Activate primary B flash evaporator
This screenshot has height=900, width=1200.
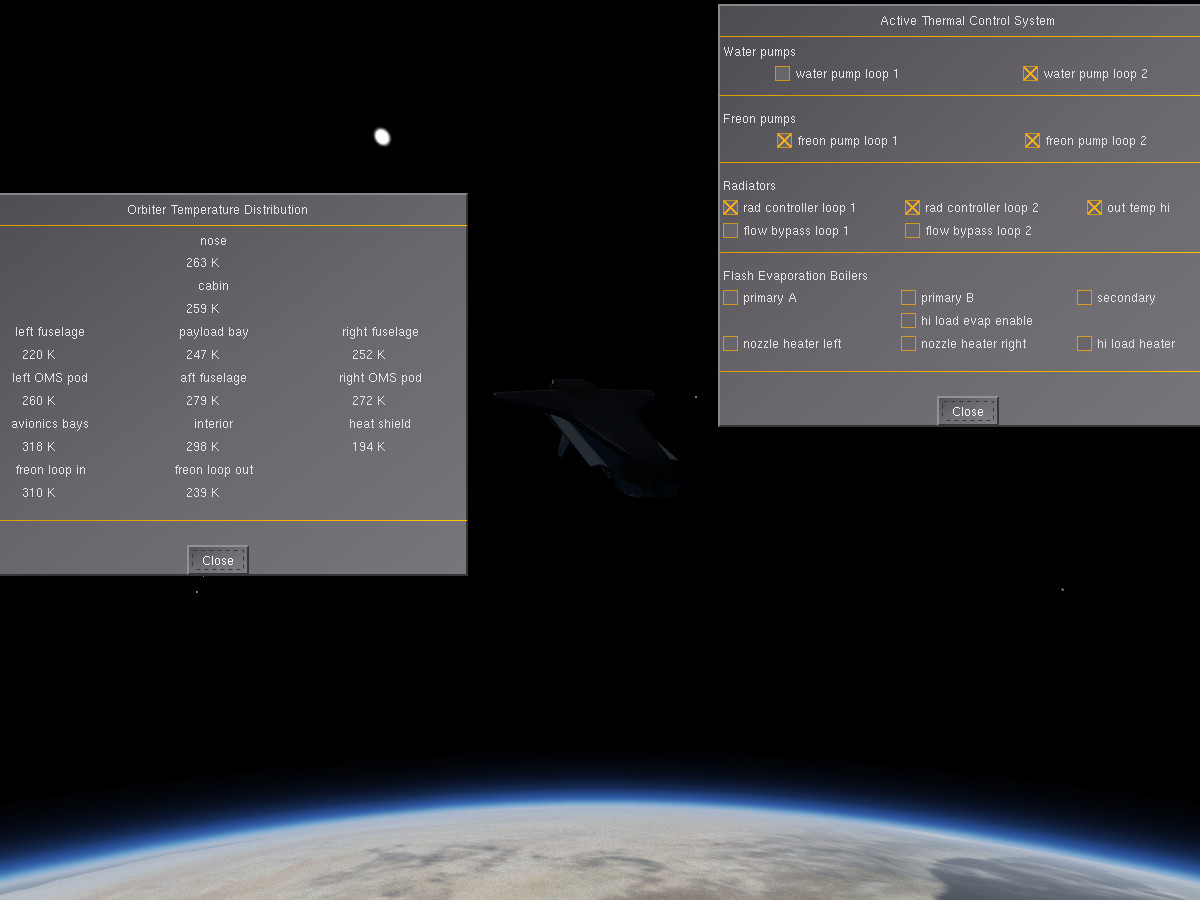908,298
